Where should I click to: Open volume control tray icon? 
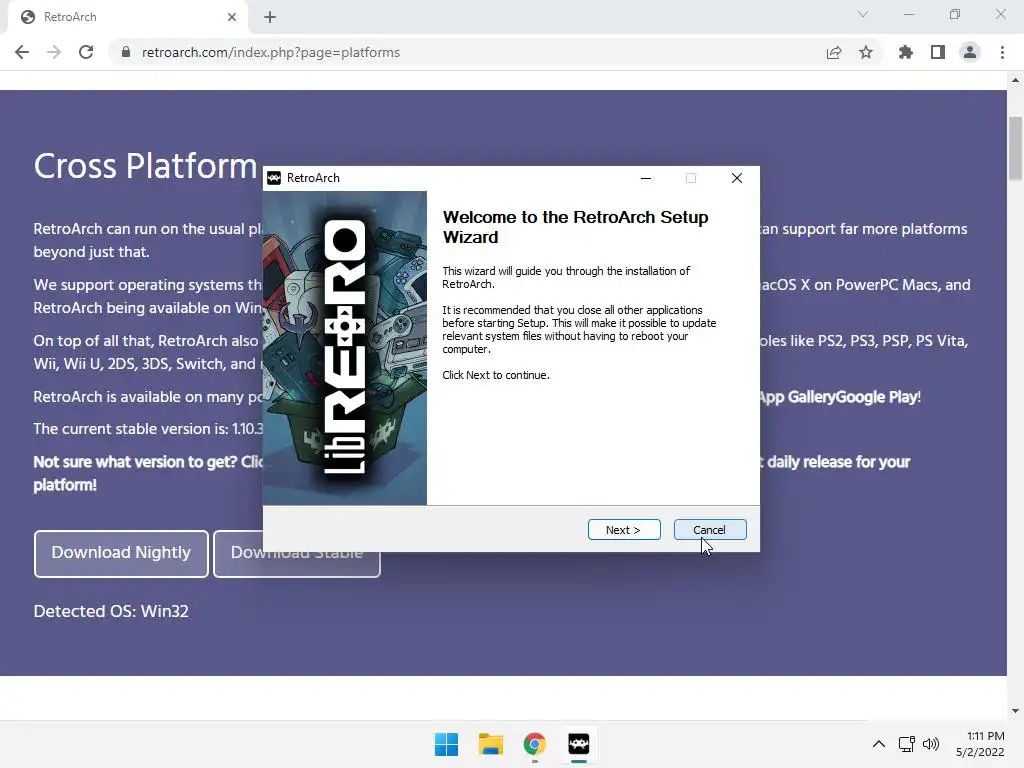click(931, 744)
